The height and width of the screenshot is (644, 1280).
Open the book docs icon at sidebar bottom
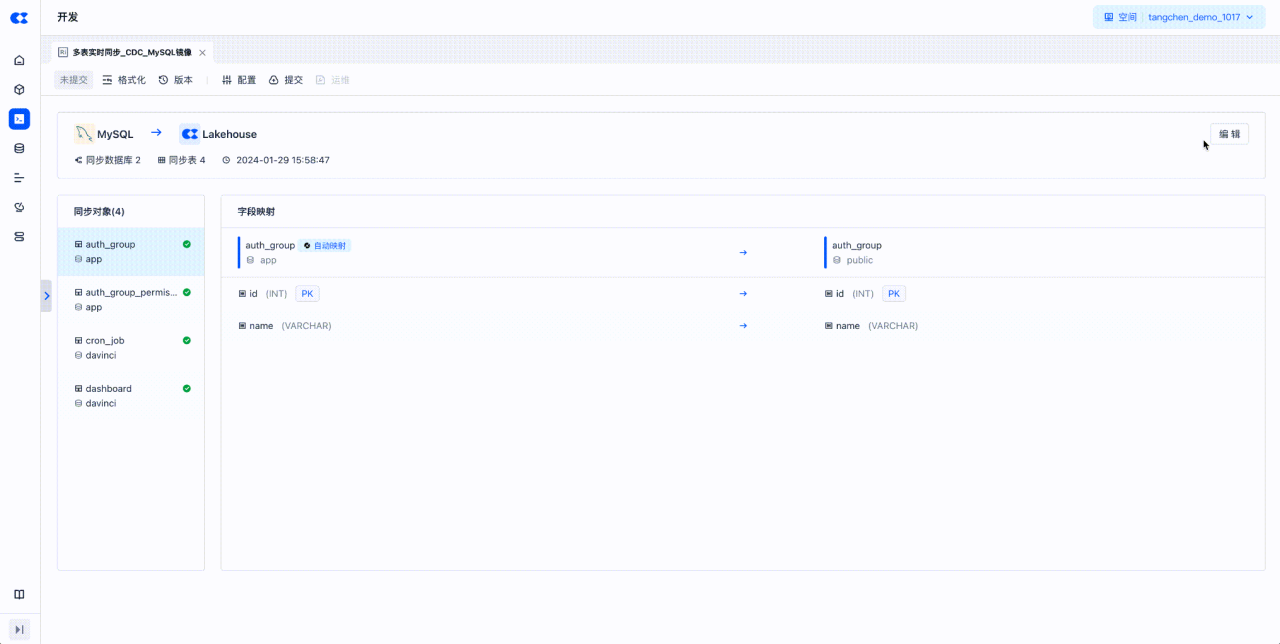click(19, 594)
